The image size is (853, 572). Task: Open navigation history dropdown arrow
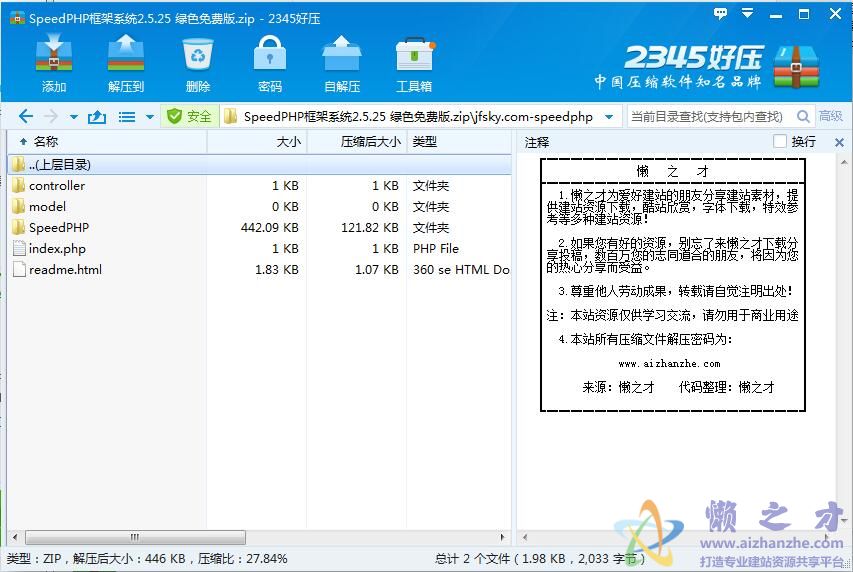click(x=73, y=116)
